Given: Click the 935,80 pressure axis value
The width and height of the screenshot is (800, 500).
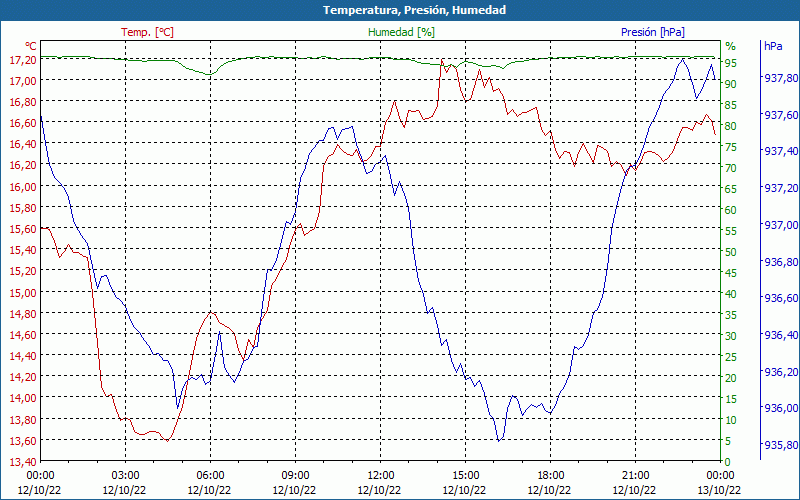Looking at the screenshot, I should coord(781,445).
